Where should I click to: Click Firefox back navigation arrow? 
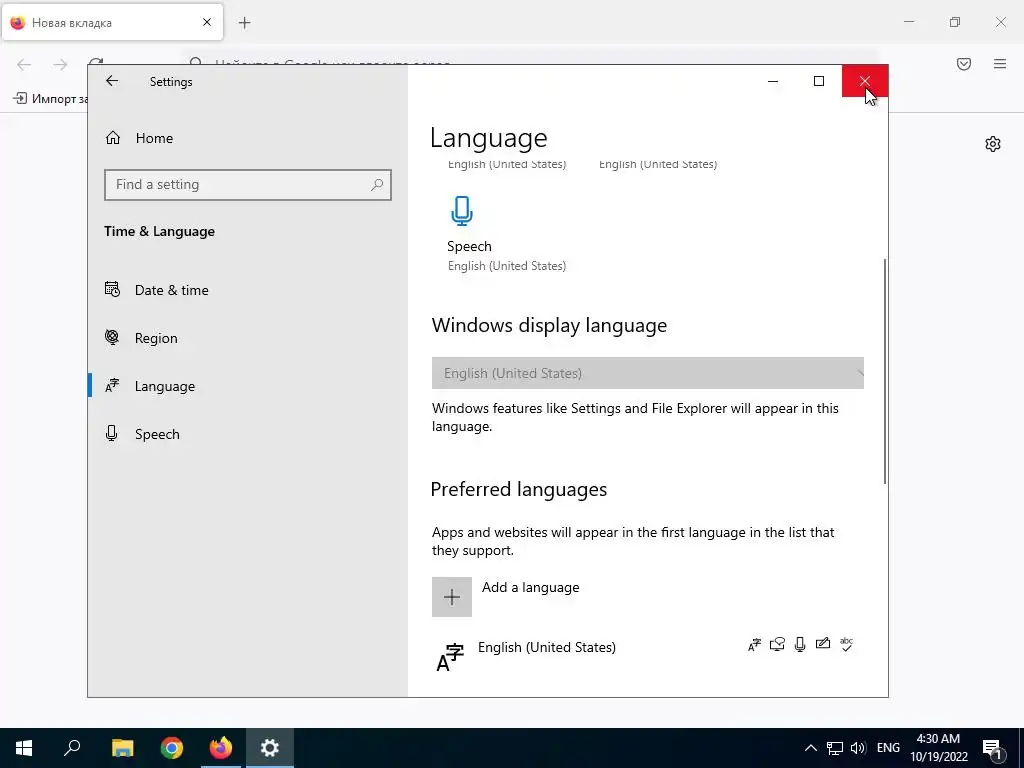pos(24,64)
